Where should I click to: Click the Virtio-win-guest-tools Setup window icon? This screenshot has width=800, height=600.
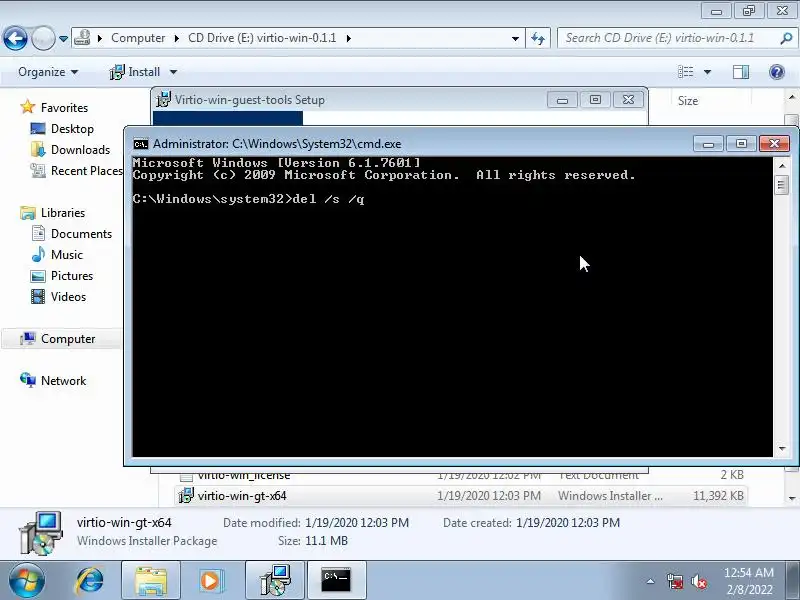(x=163, y=99)
